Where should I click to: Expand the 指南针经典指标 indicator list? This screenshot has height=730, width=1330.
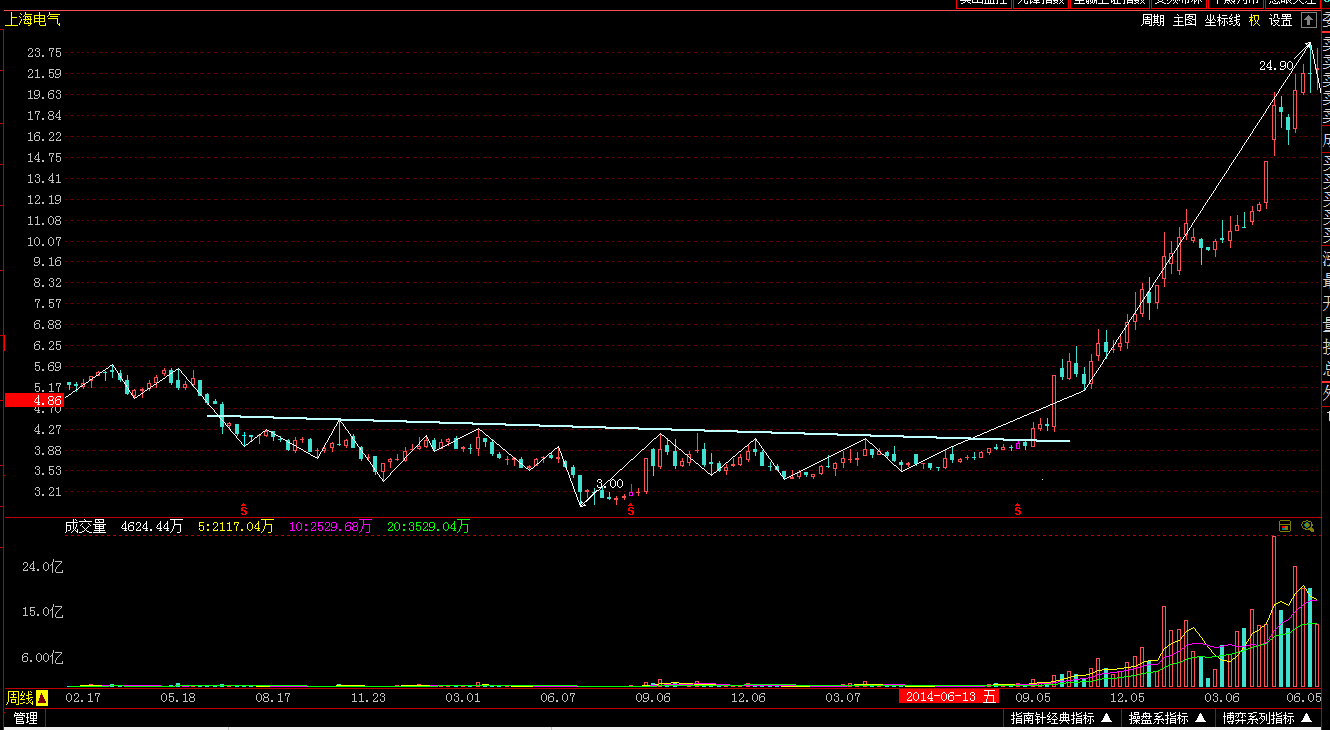tap(1061, 718)
